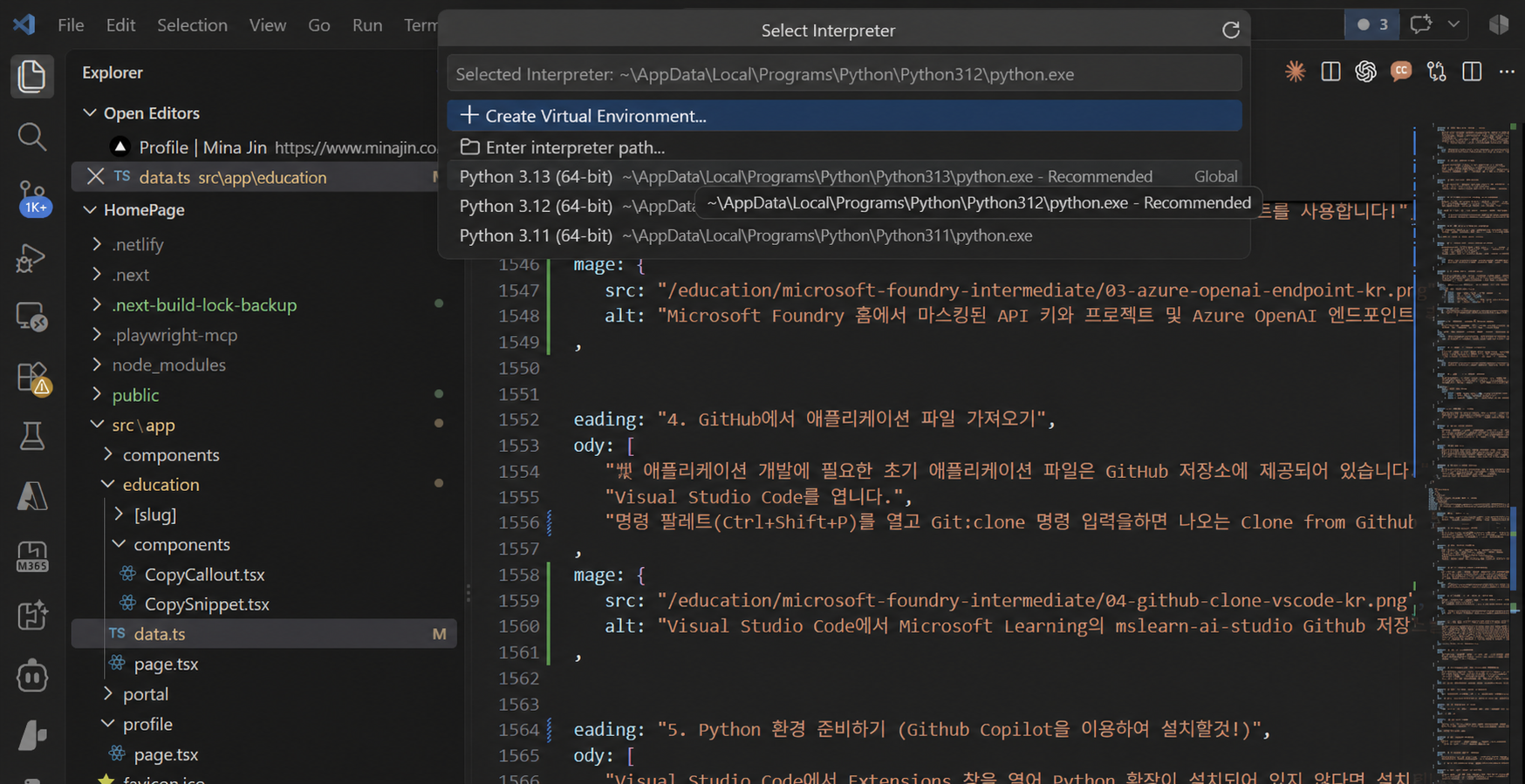This screenshot has width=1525, height=784.
Task: Collapse the HomePage folder section
Action: (89, 209)
